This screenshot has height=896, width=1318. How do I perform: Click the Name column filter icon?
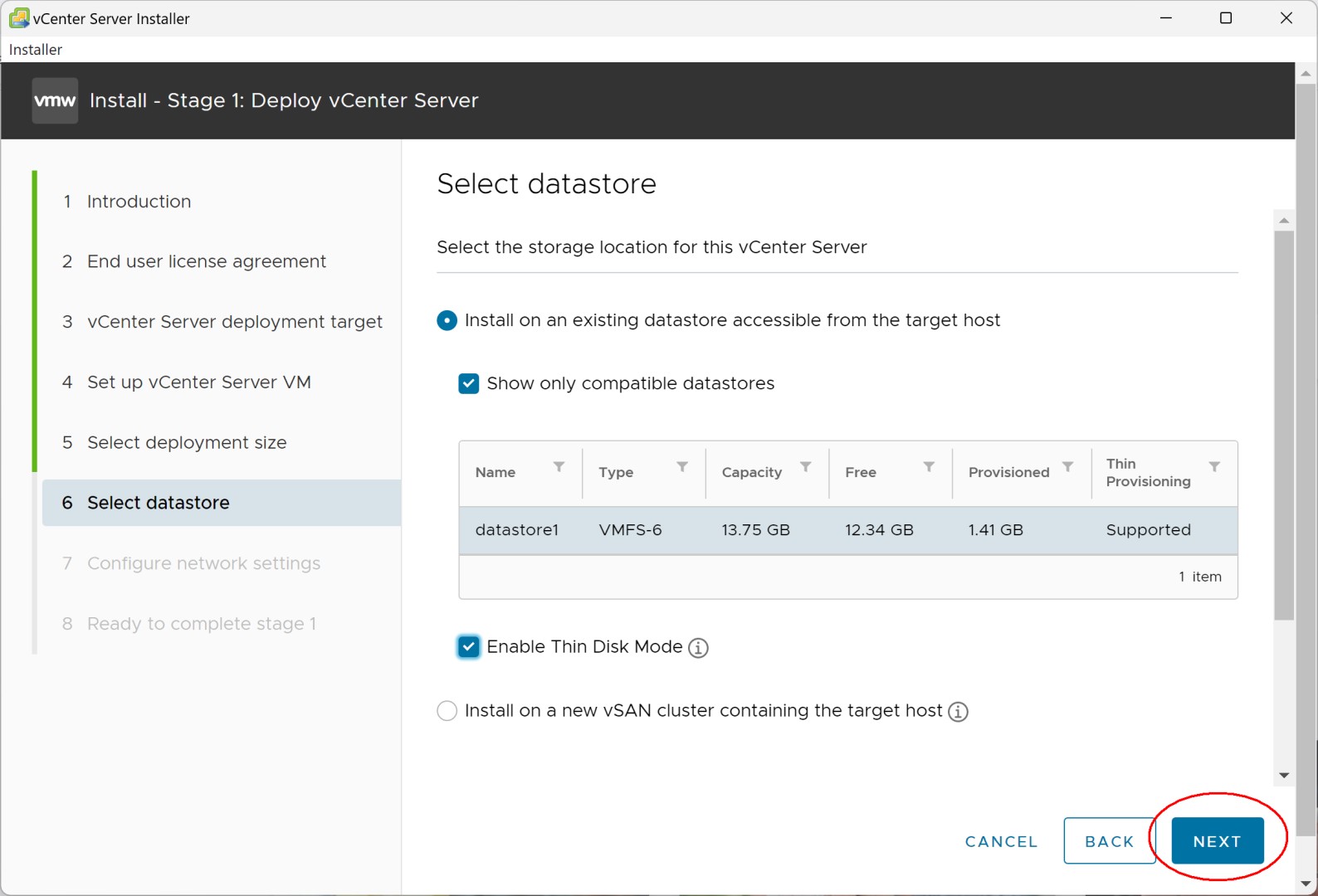[559, 467]
